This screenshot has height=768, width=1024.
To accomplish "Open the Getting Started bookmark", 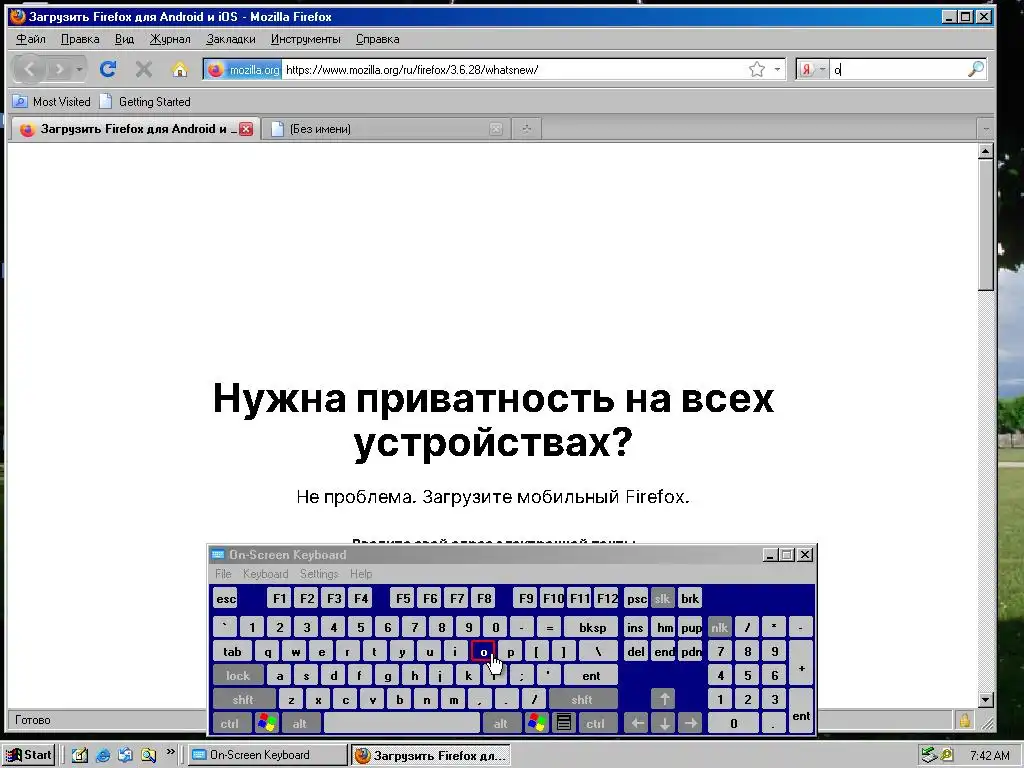I will click(x=145, y=102).
